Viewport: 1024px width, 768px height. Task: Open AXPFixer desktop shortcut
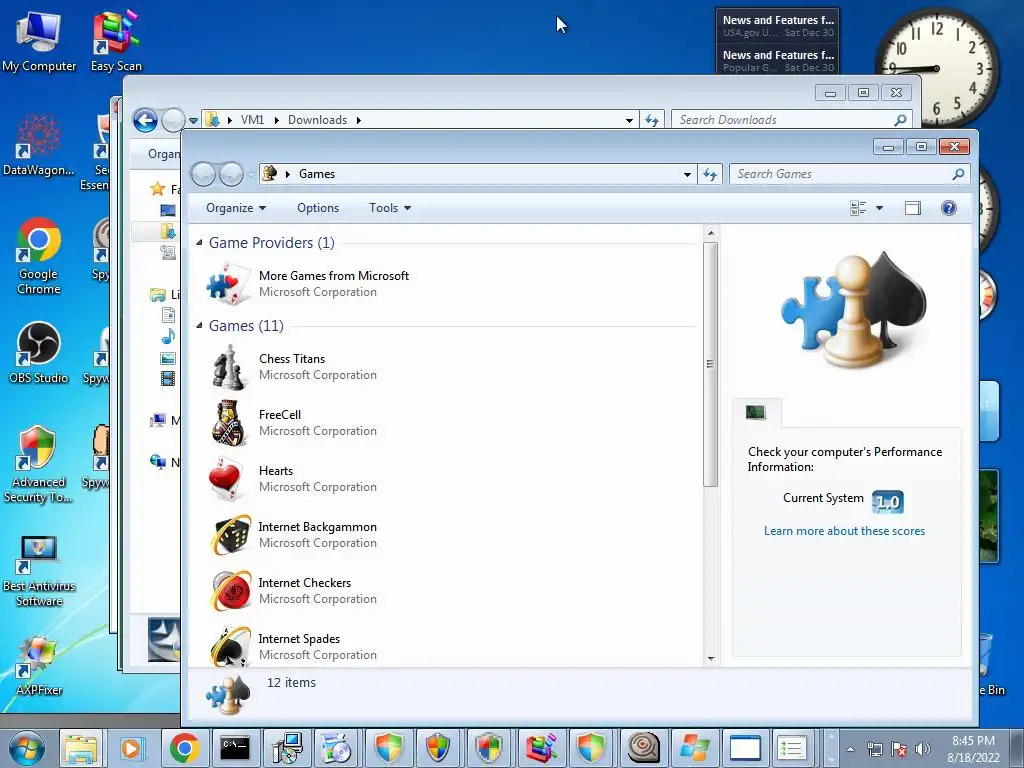(39, 665)
